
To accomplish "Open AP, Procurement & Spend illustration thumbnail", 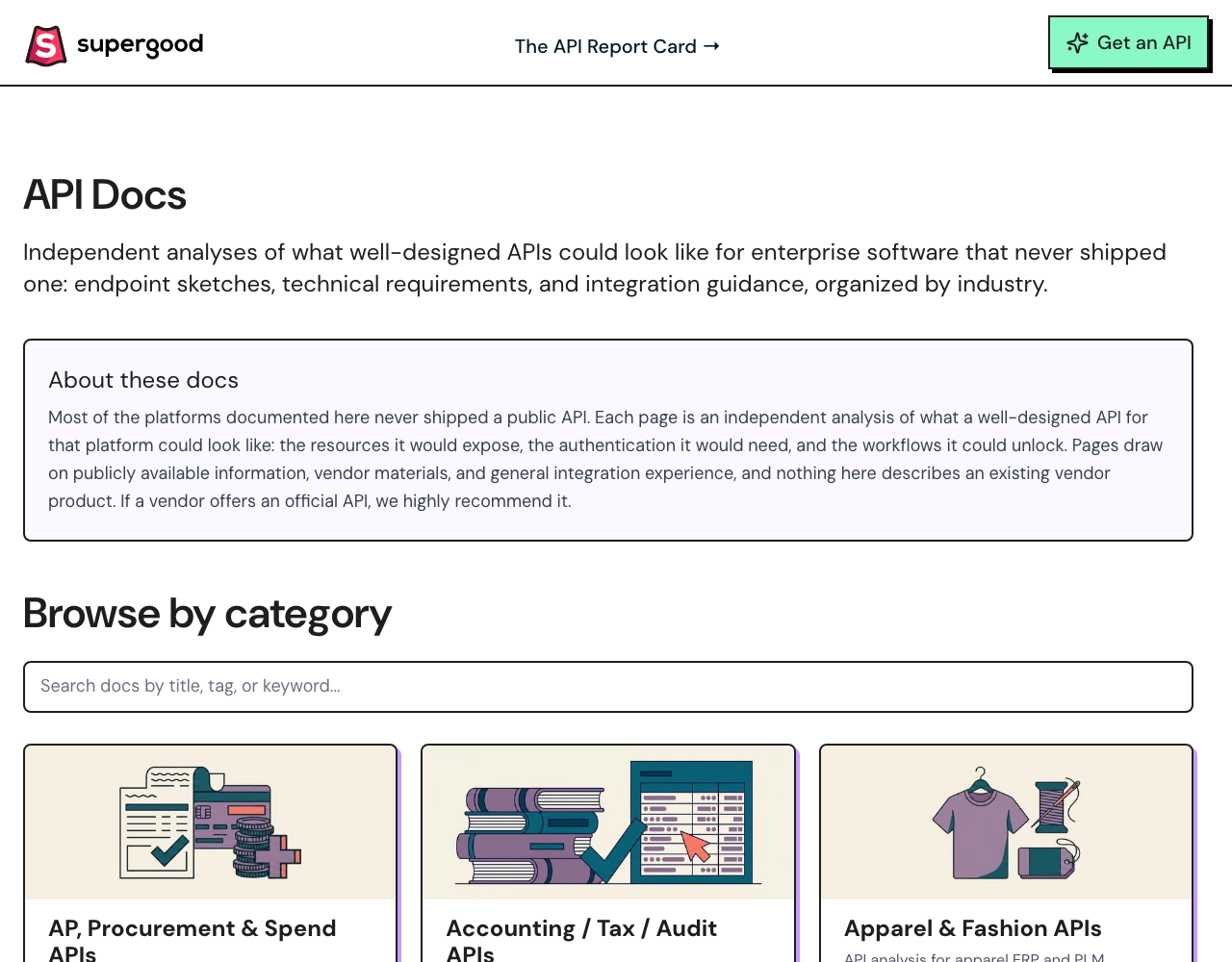I will [x=211, y=823].
